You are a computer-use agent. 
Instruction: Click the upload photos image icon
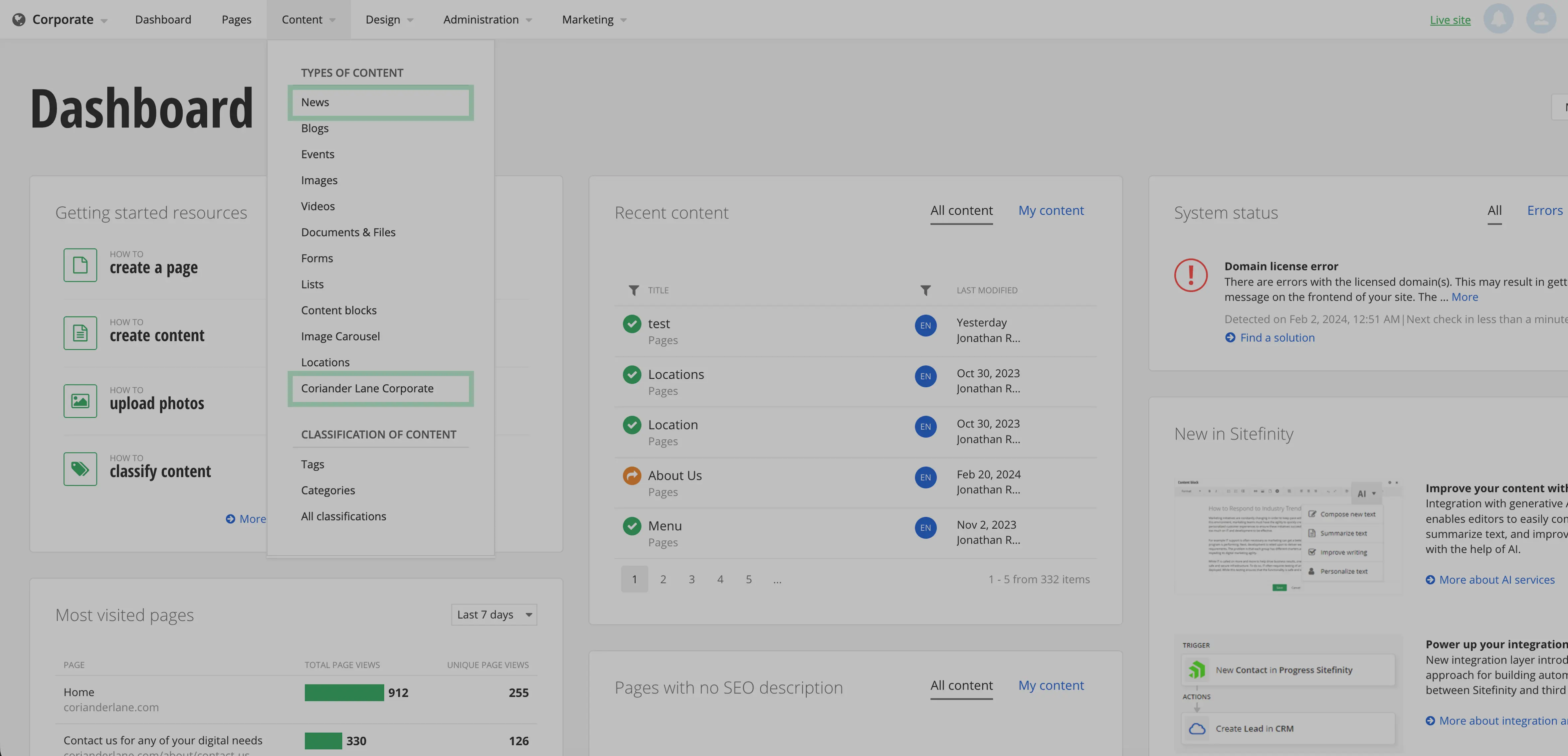(80, 401)
